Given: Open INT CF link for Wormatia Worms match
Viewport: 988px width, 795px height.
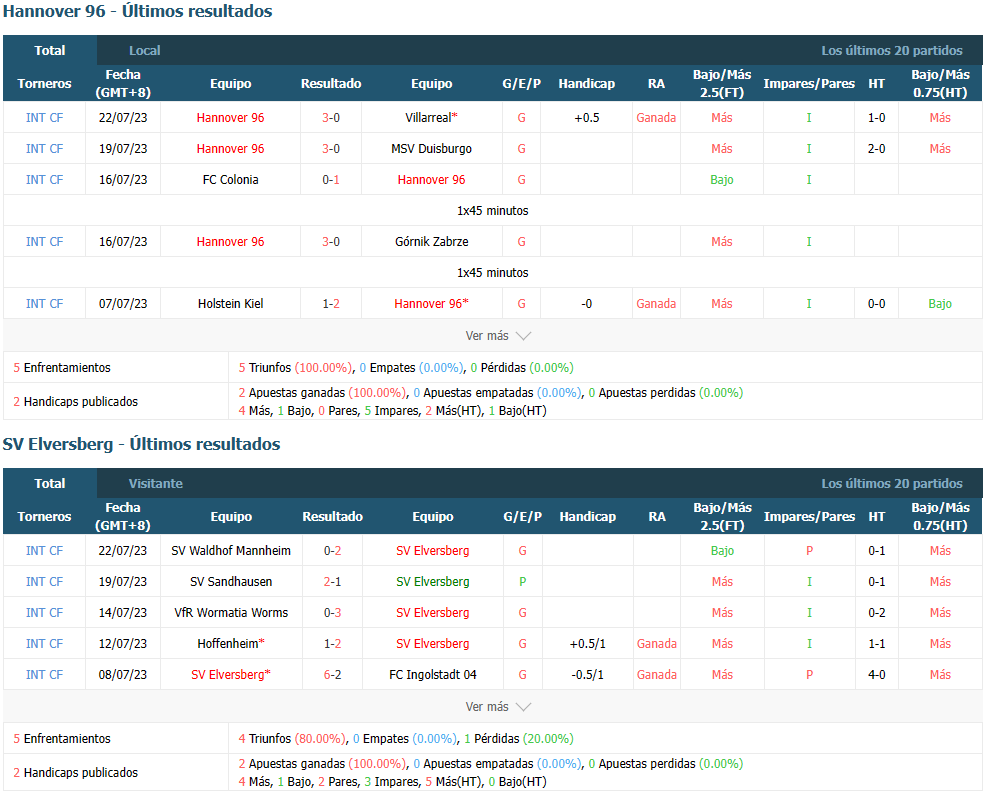Looking at the screenshot, I should pyautogui.click(x=44, y=612).
